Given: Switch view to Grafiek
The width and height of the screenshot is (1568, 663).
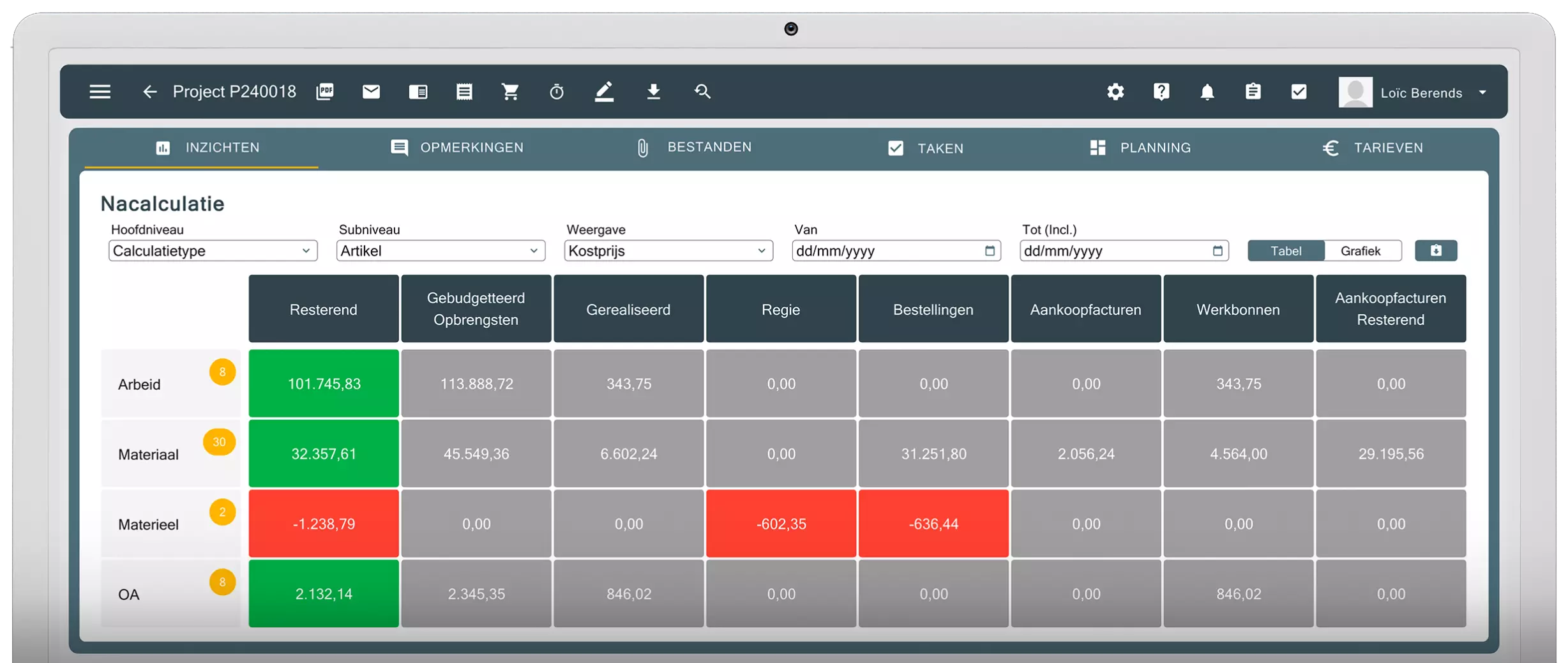Looking at the screenshot, I should [1361, 251].
